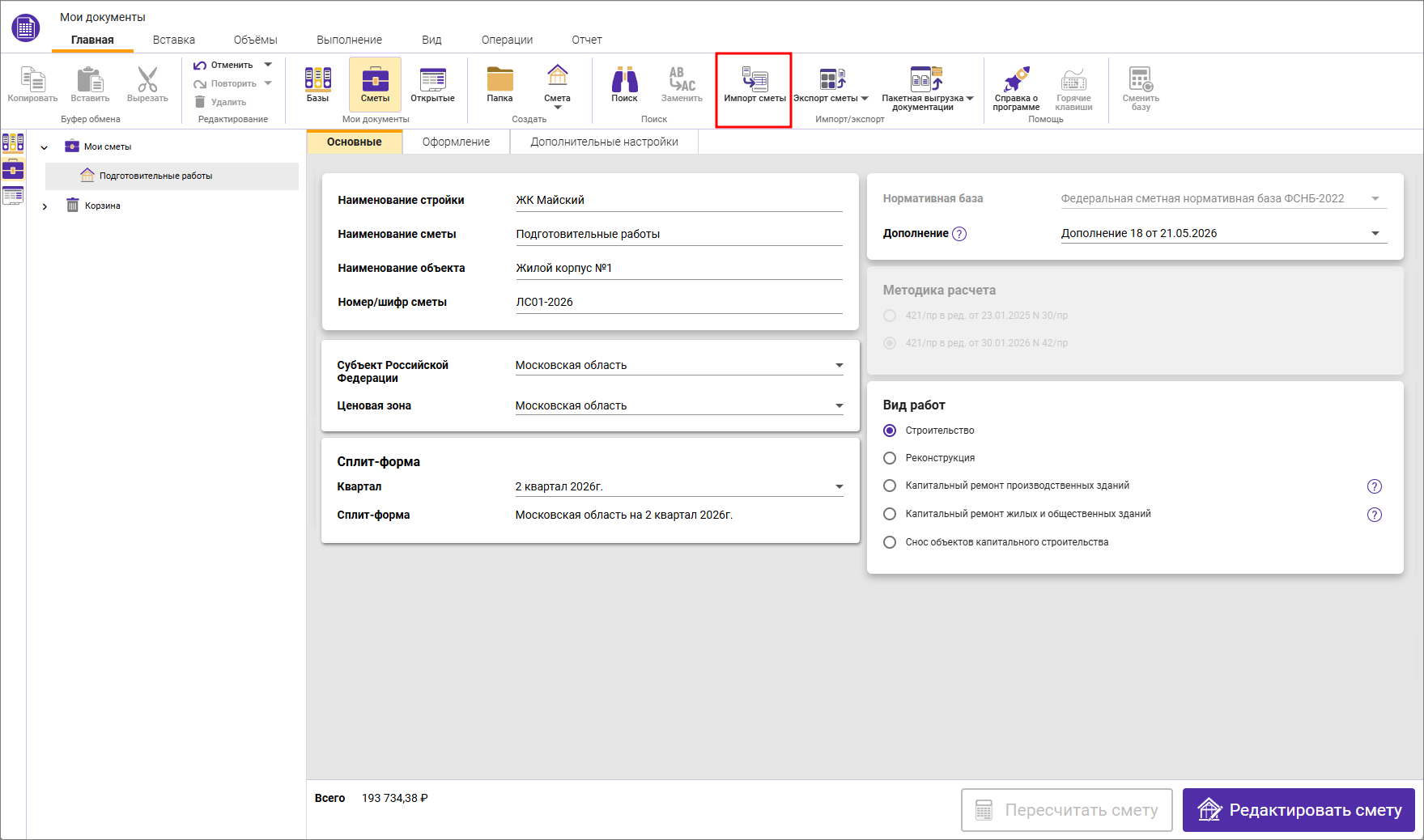
Task: Select the Реконструкция radio button
Action: point(890,458)
